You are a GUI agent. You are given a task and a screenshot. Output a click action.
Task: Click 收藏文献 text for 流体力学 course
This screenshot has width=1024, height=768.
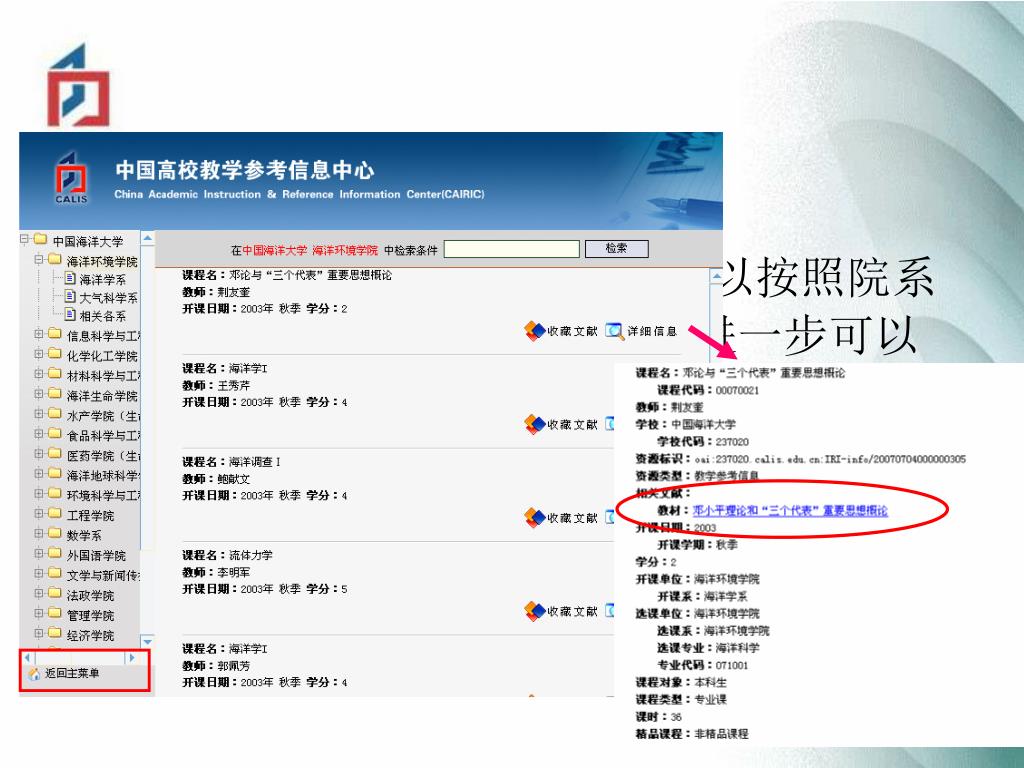click(572, 611)
